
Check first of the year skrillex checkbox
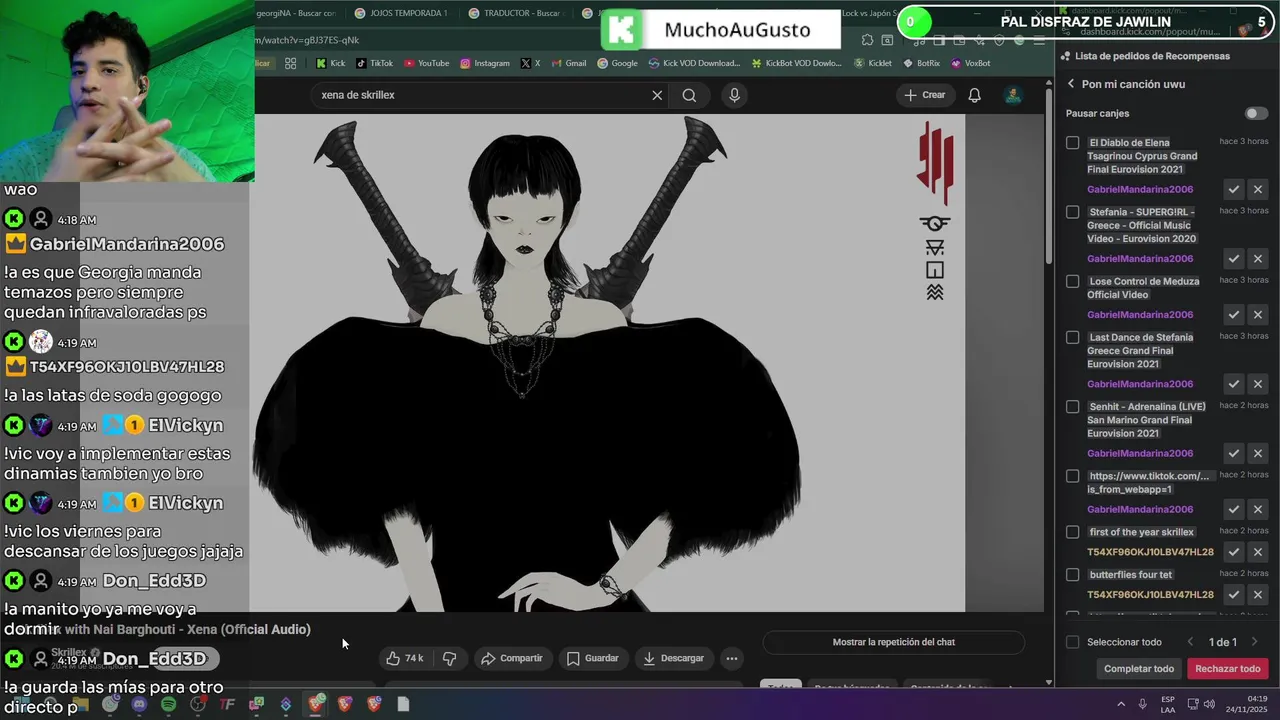1073,532
